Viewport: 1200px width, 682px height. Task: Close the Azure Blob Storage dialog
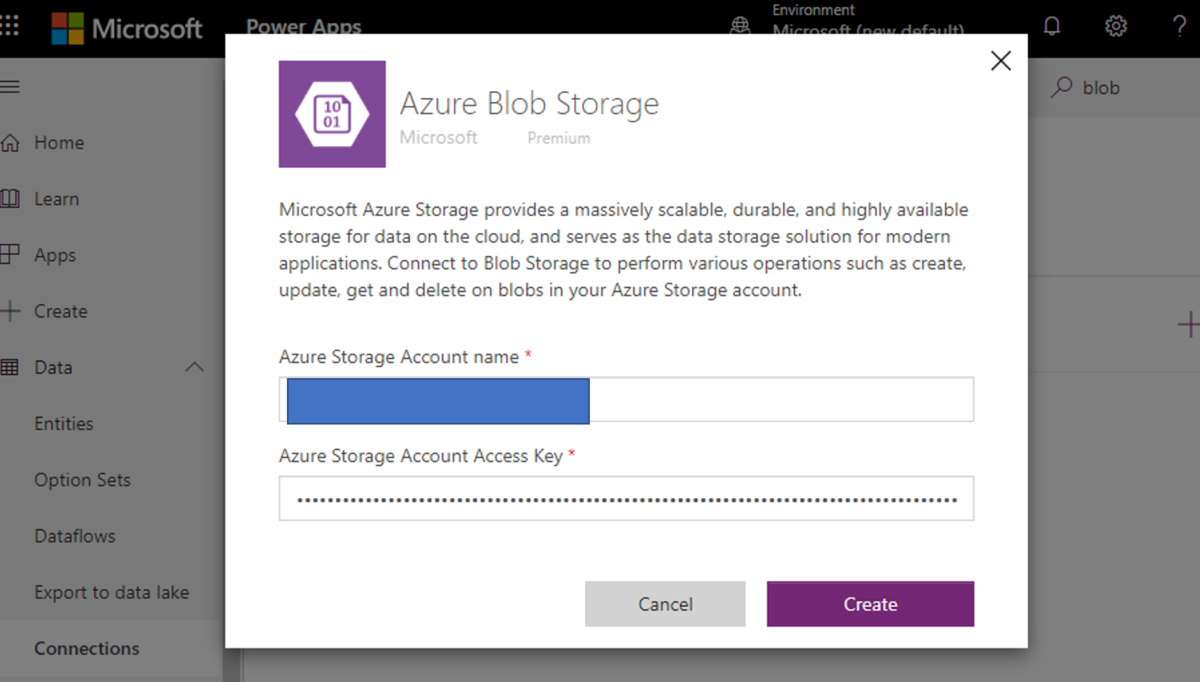1000,61
